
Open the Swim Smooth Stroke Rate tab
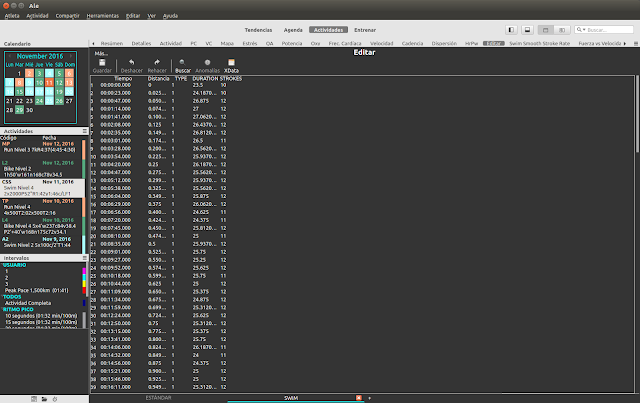point(540,43)
